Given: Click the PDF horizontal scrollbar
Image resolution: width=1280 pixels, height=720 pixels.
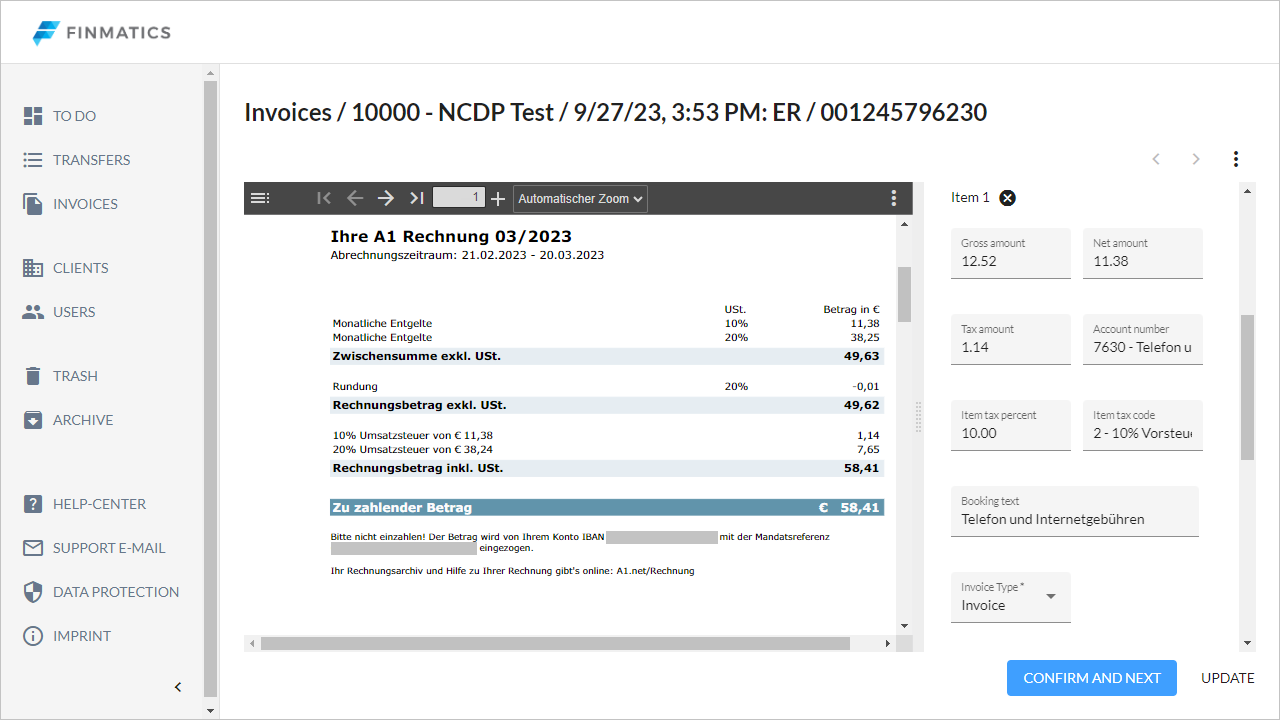Looking at the screenshot, I should pos(555,644).
